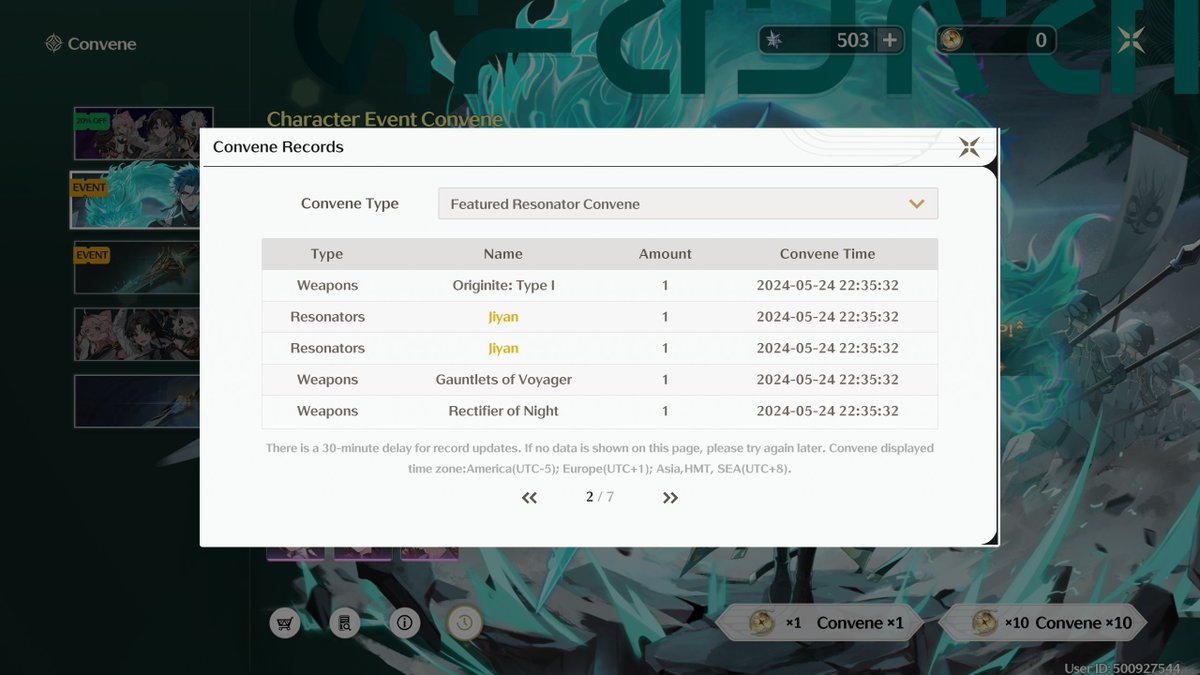Click the Convene Records title
This screenshot has height=675, width=1200.
(x=278, y=147)
